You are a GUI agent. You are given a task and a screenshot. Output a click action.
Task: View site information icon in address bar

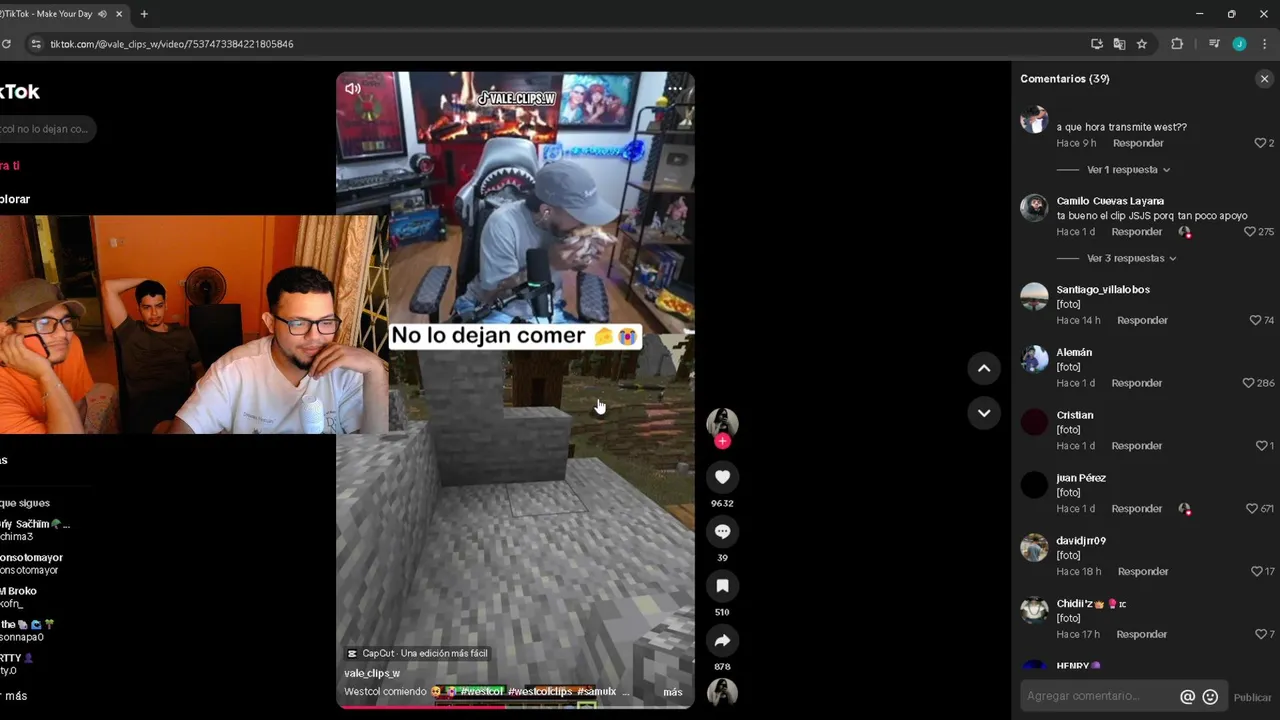point(36,44)
